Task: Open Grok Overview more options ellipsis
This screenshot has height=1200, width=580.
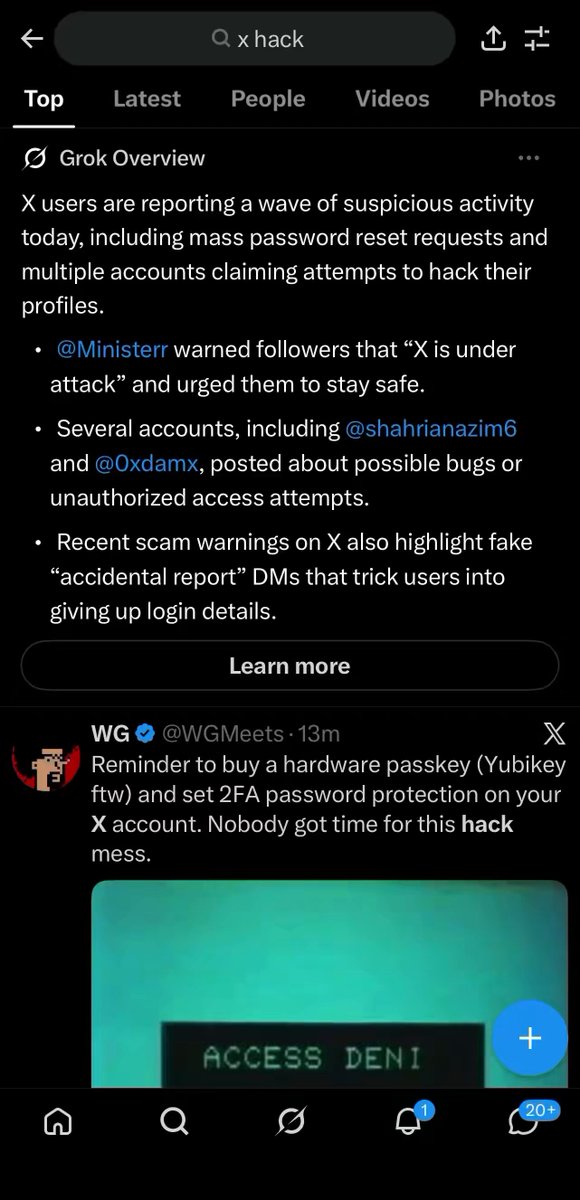Action: point(529,158)
